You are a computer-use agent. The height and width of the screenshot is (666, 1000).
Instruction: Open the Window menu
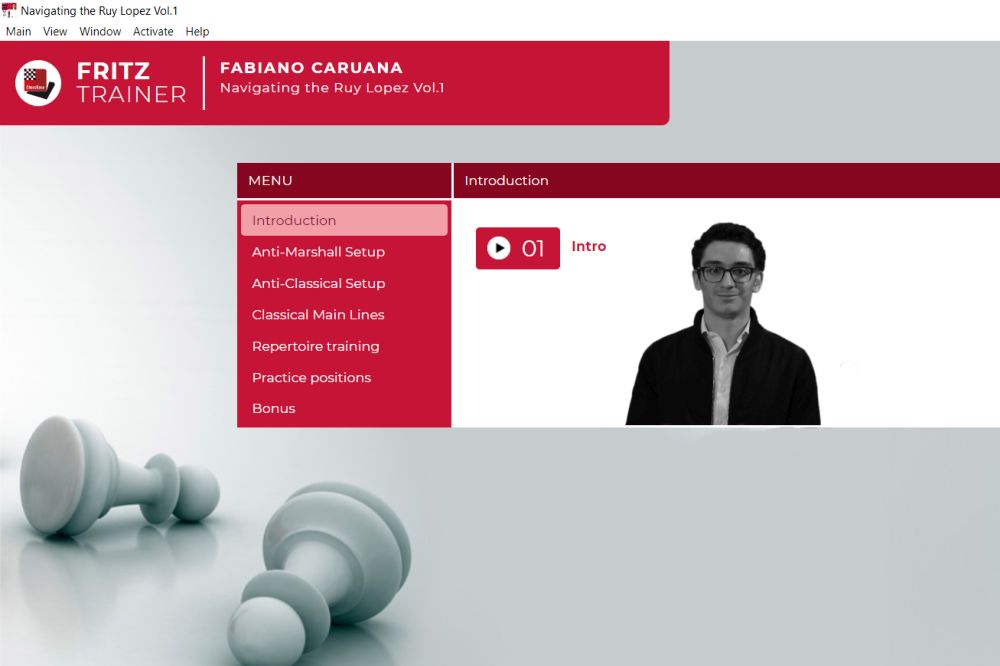(x=100, y=31)
